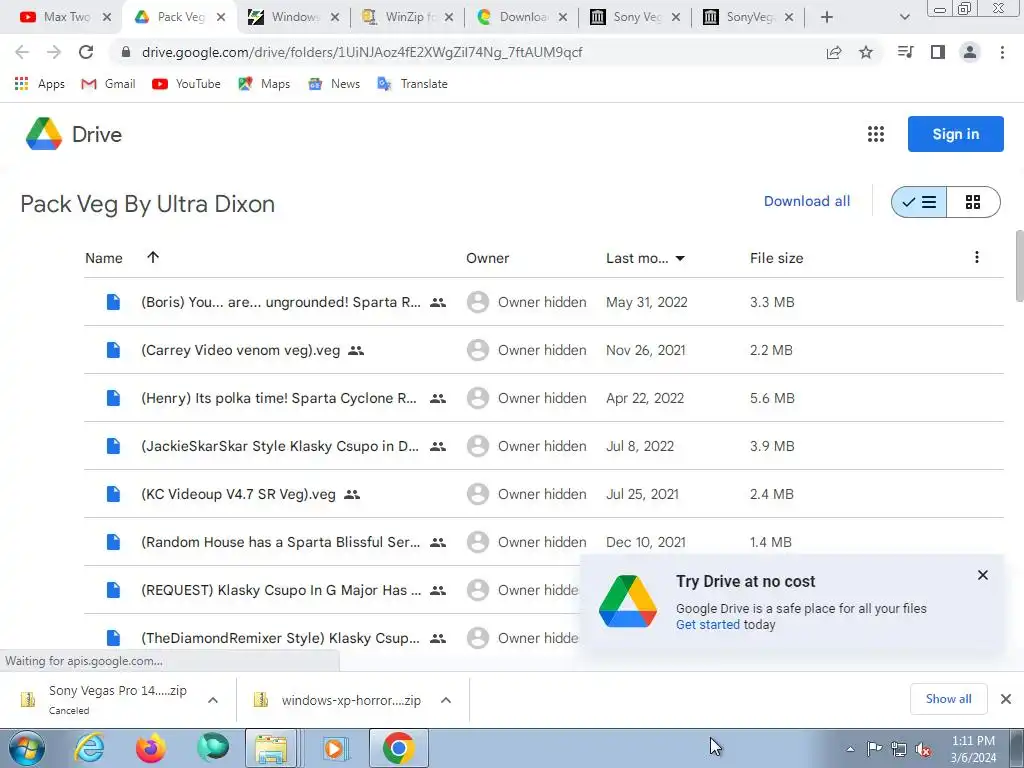Open Windows Explorer from taskbar
The image size is (1024, 768).
[x=271, y=748]
